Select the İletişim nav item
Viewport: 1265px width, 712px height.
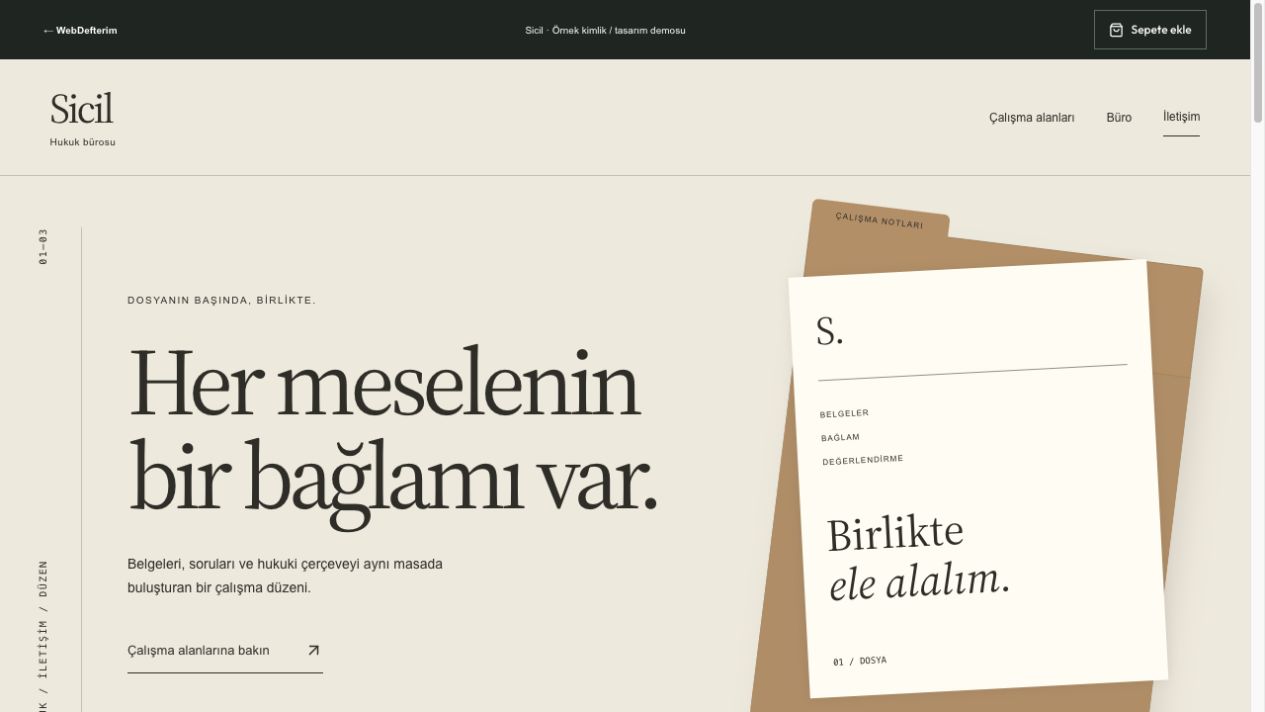pos(1181,117)
